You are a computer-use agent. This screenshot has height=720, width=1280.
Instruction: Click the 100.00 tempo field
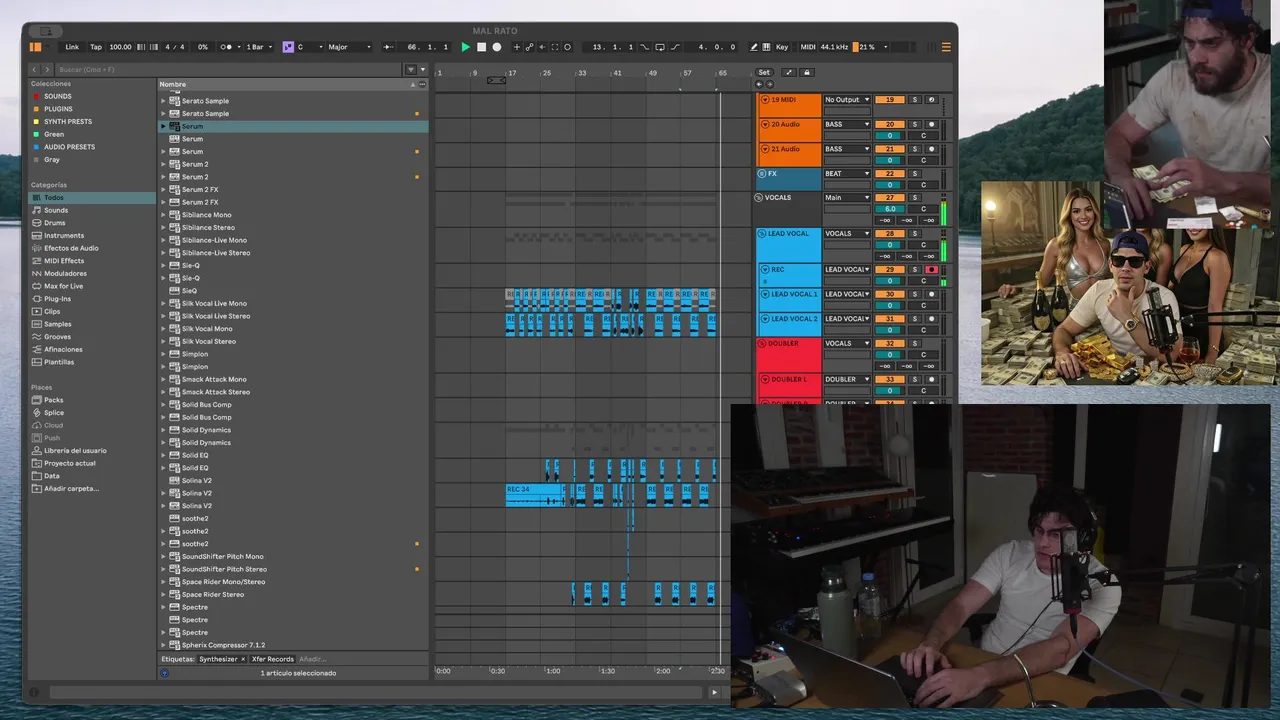coord(120,47)
